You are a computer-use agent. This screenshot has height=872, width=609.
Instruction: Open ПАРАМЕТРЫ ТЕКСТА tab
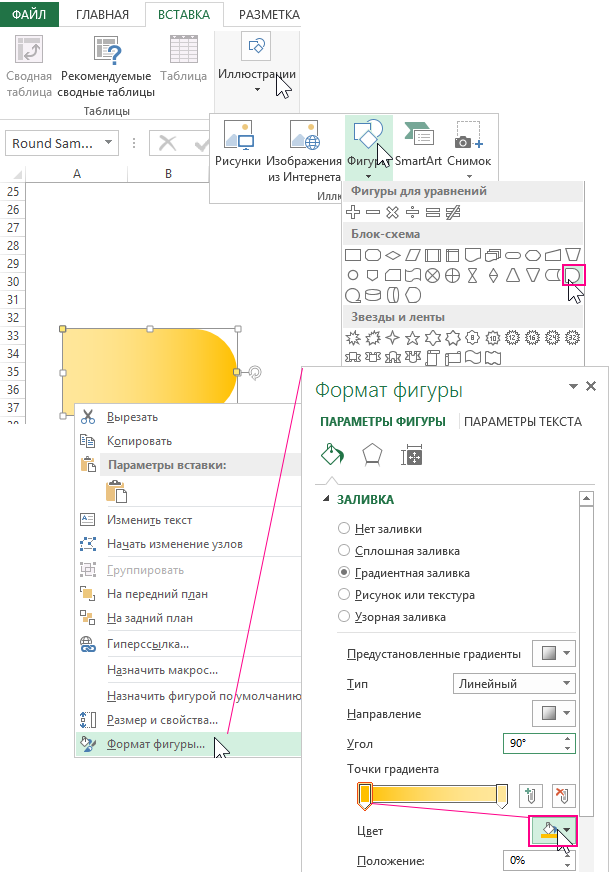click(523, 422)
